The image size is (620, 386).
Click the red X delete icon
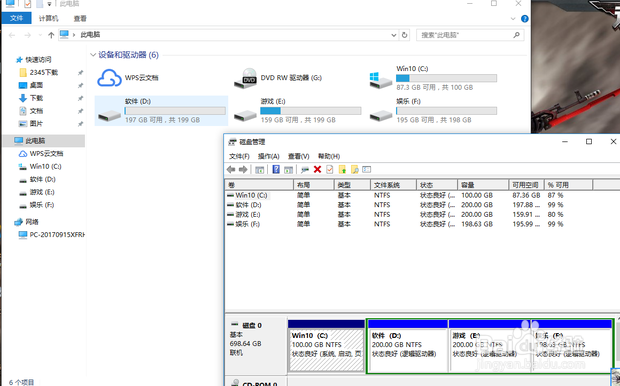(x=317, y=170)
